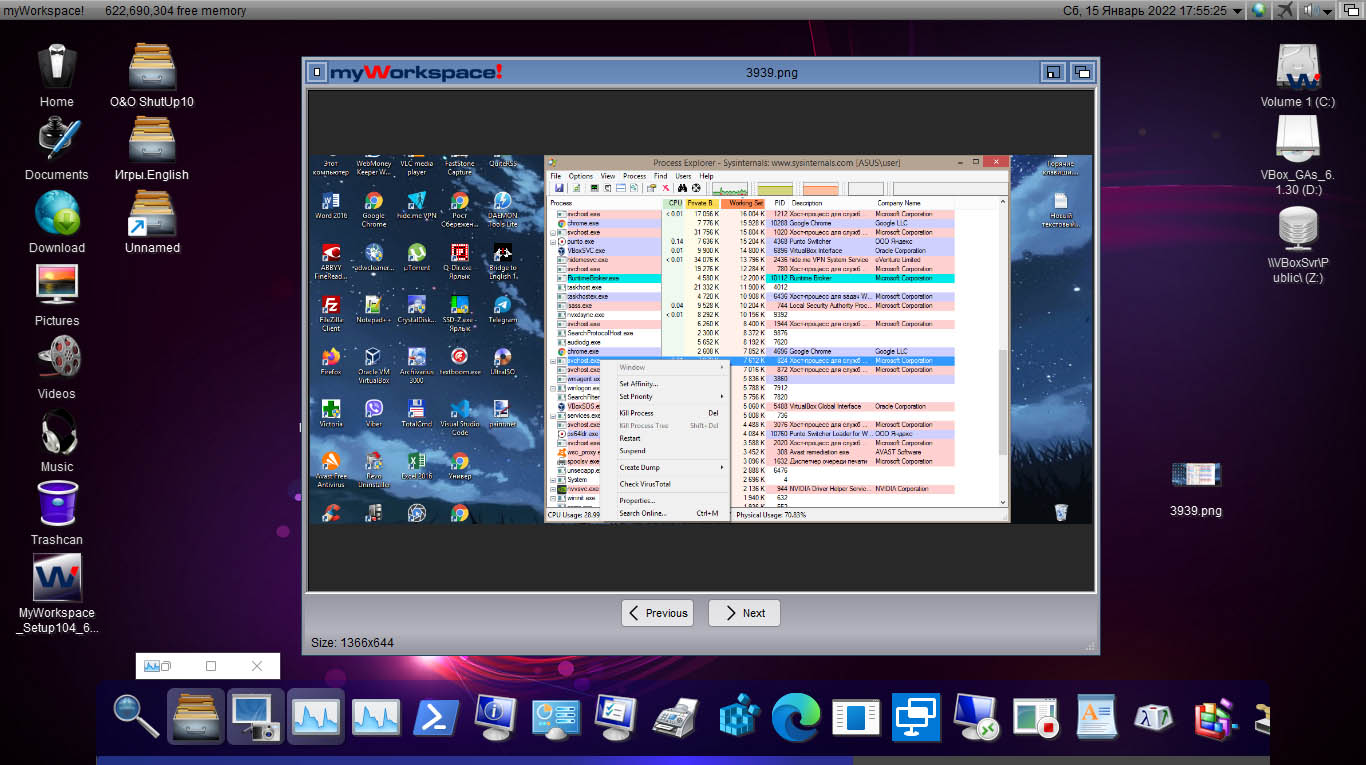This screenshot has height=765, width=1366.
Task: Toggle the airplane mode icon in top bar
Action: click(1285, 10)
